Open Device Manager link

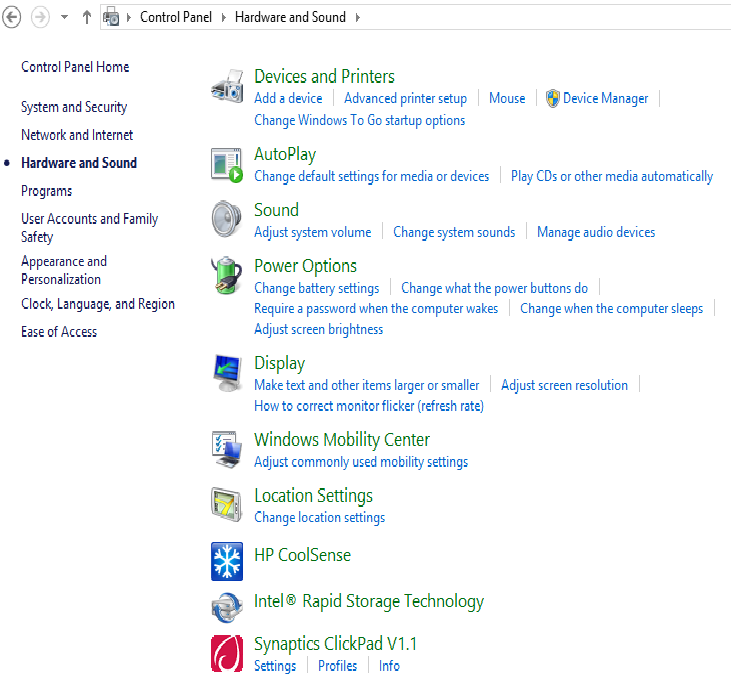(606, 98)
